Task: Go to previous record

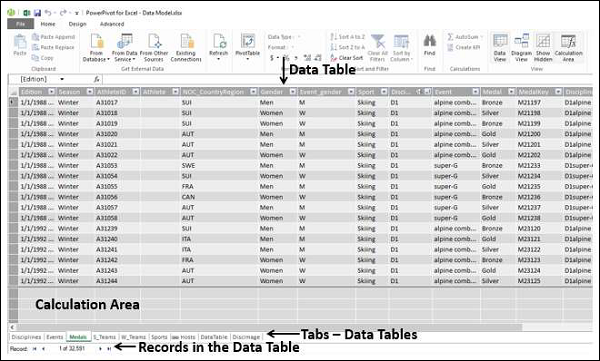Action: tap(43, 349)
